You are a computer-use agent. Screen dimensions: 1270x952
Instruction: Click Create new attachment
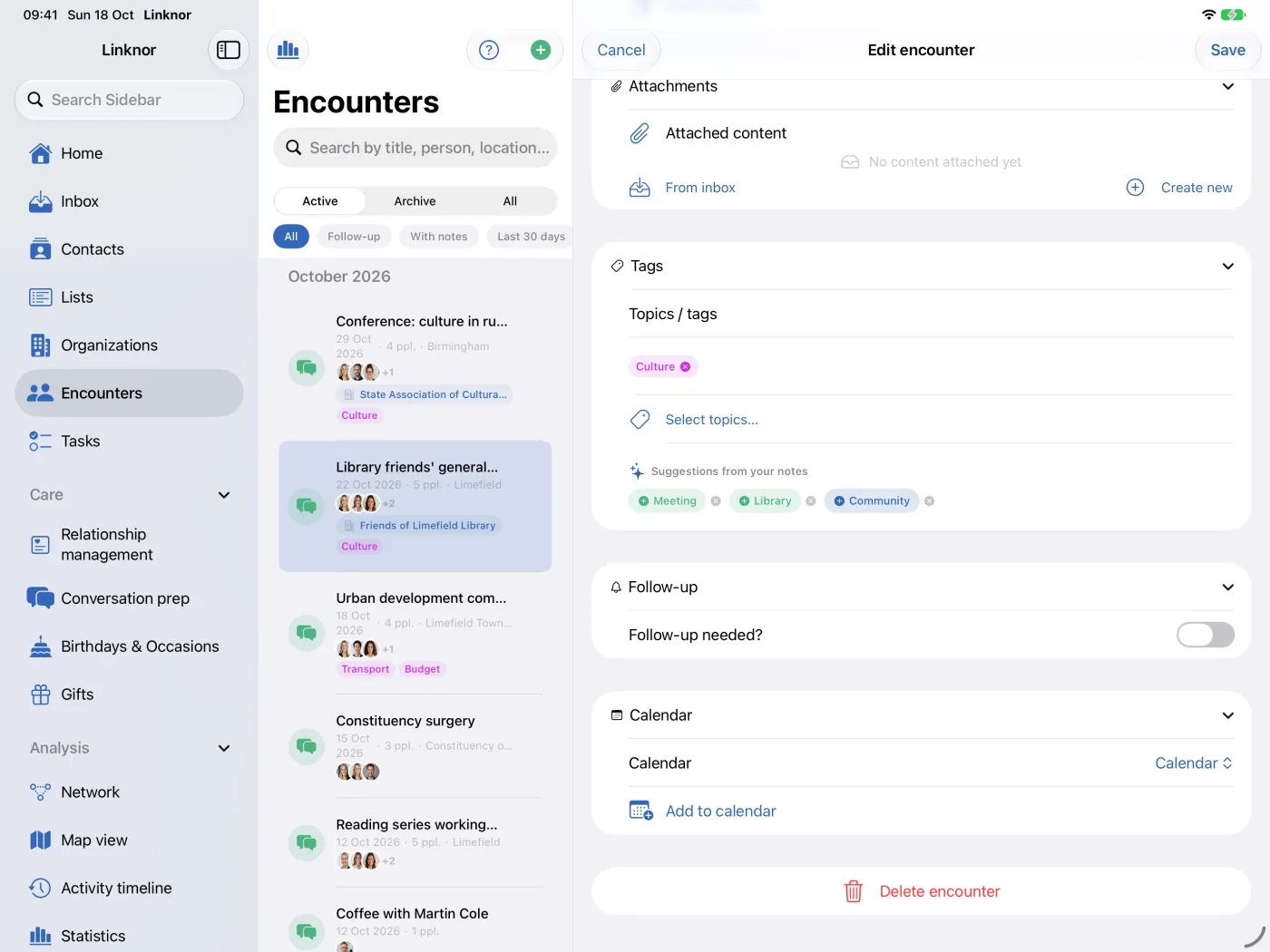[1179, 188]
